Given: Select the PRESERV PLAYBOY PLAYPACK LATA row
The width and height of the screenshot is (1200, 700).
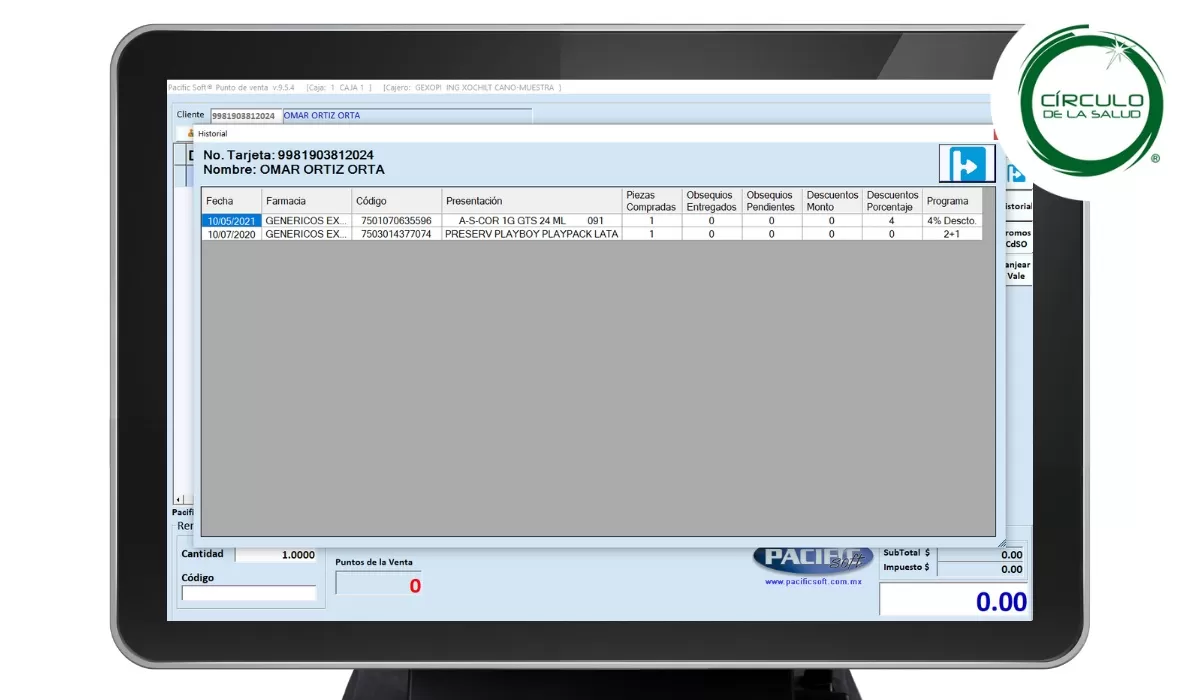Looking at the screenshot, I should [531, 234].
